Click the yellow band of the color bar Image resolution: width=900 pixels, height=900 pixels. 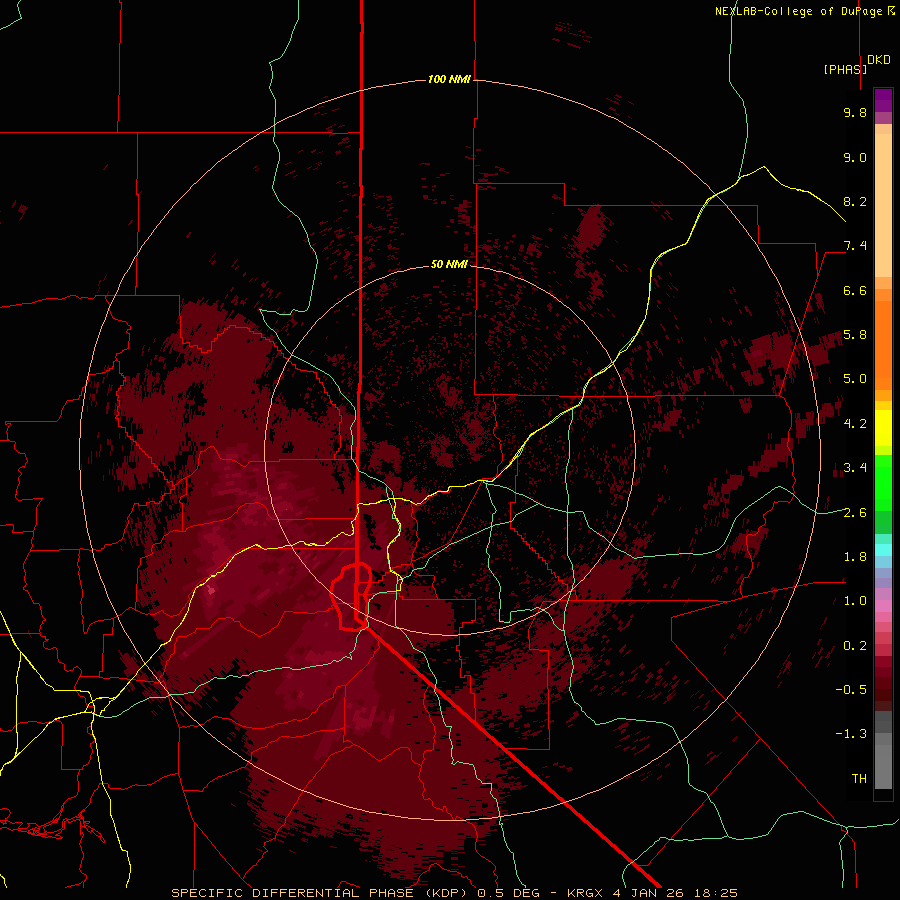[883, 428]
